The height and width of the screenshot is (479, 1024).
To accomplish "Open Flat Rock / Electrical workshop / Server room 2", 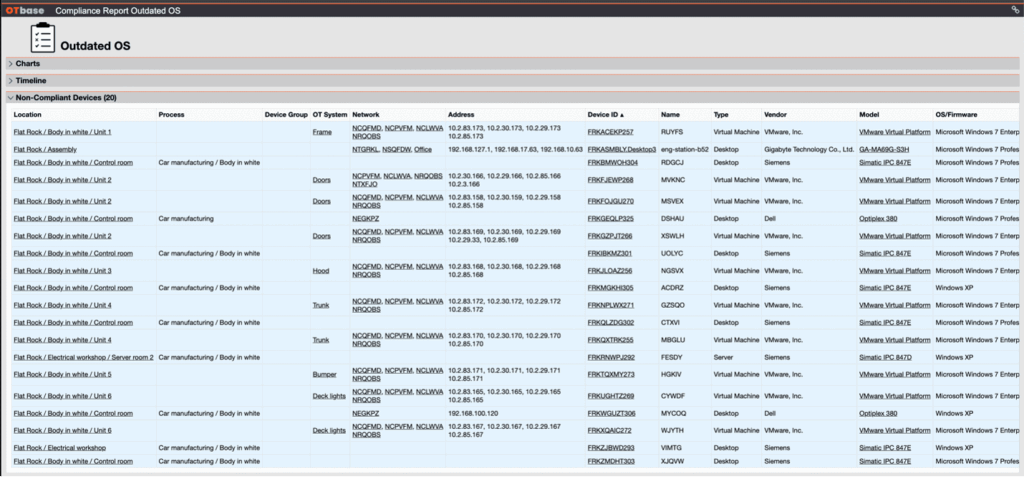I will point(84,357).
